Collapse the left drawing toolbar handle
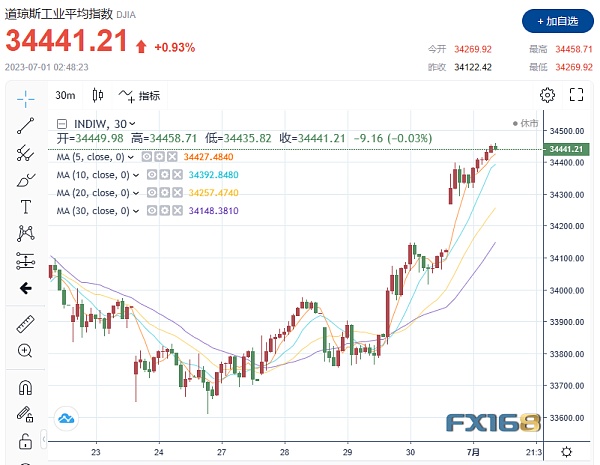 (44, 439)
